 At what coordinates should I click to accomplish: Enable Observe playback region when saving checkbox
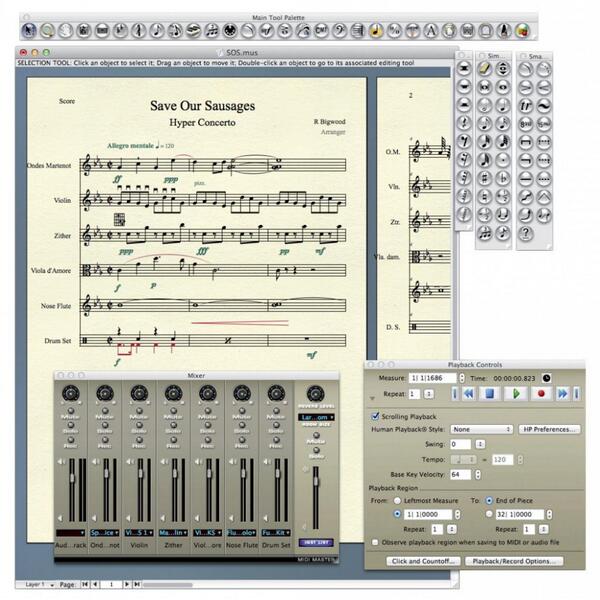tap(375, 542)
